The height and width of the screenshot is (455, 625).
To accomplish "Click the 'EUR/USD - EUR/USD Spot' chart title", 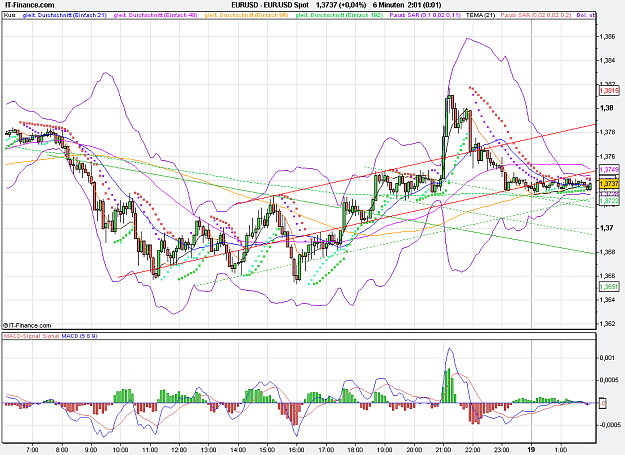I will point(270,5).
